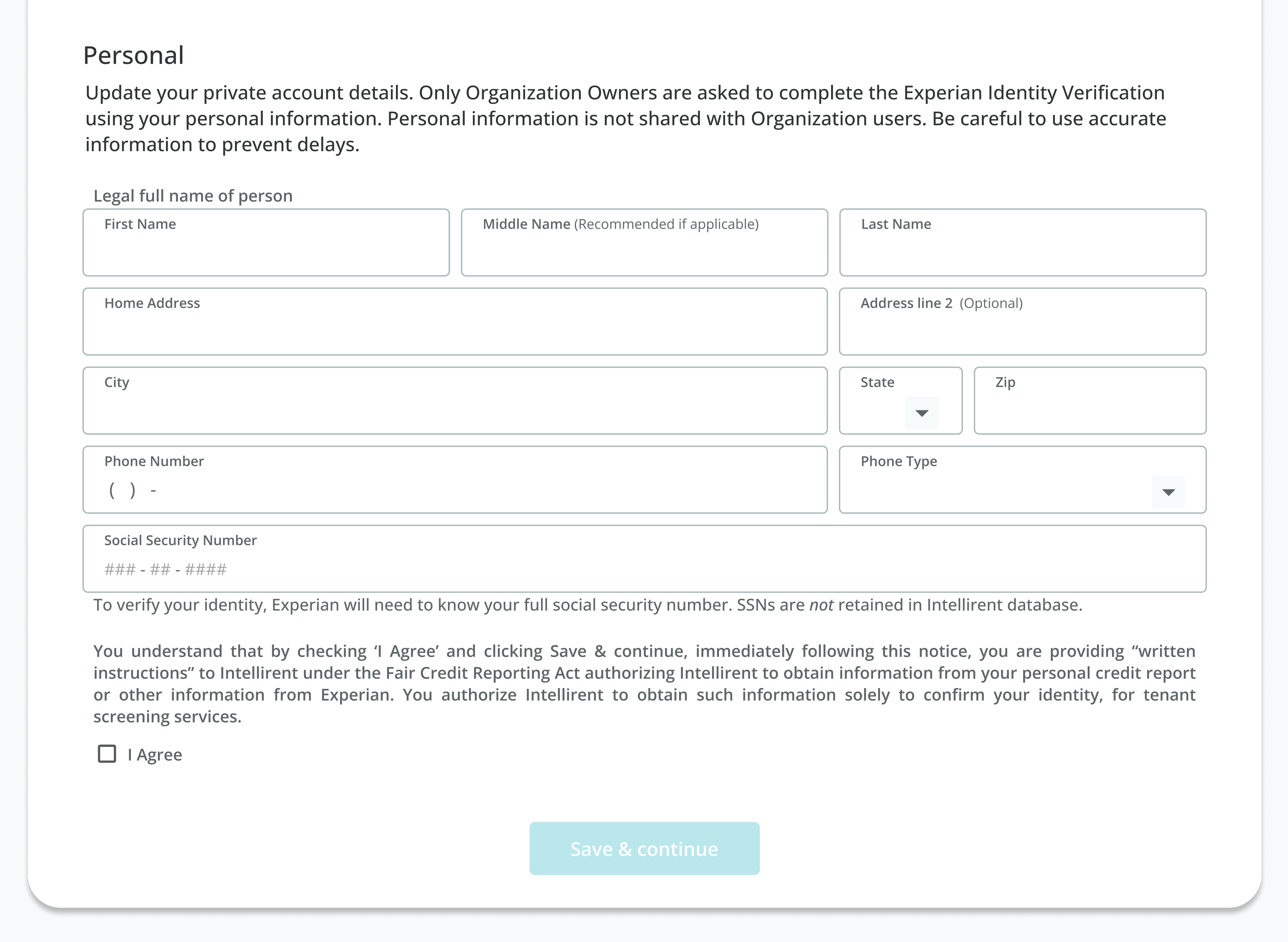Click the Save & continue button
The height and width of the screenshot is (942, 1288).
point(644,848)
